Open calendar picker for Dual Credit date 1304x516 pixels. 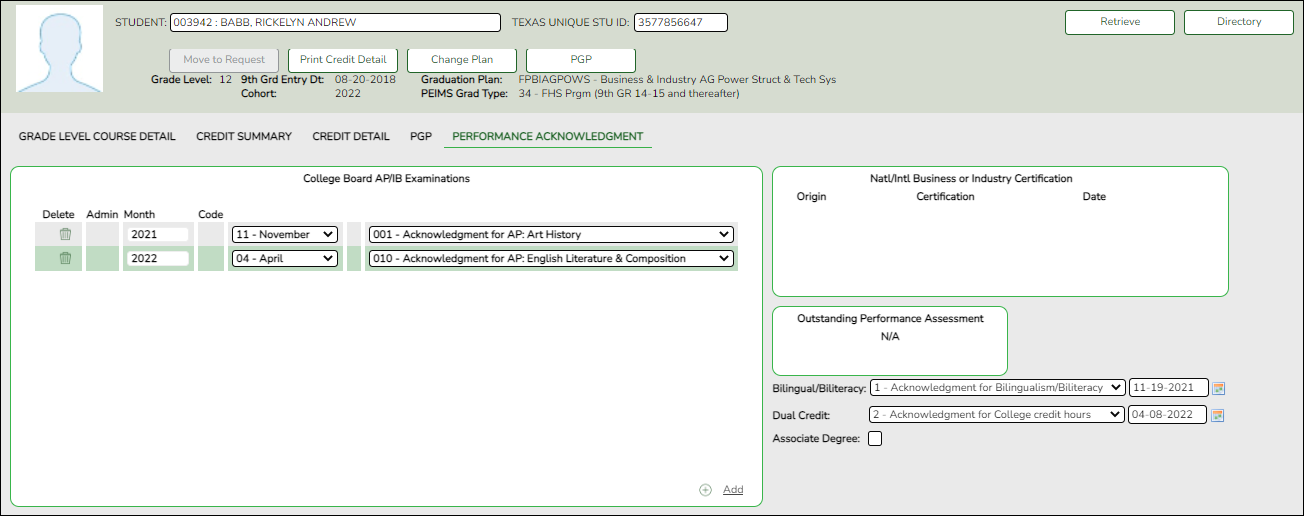pyautogui.click(x=1219, y=415)
